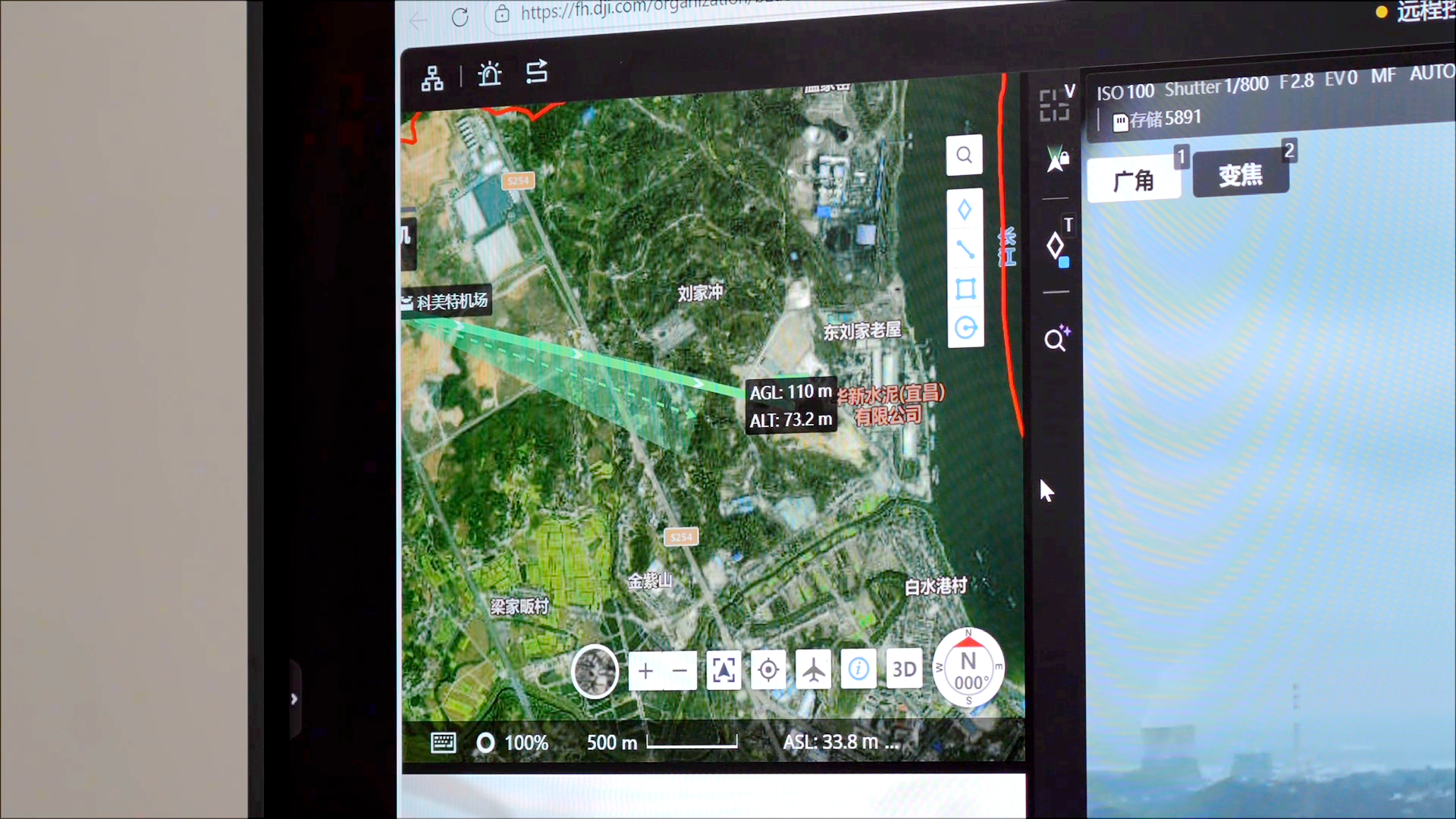Select the line drawing annotation tool
The height and width of the screenshot is (819, 1456).
[965, 249]
